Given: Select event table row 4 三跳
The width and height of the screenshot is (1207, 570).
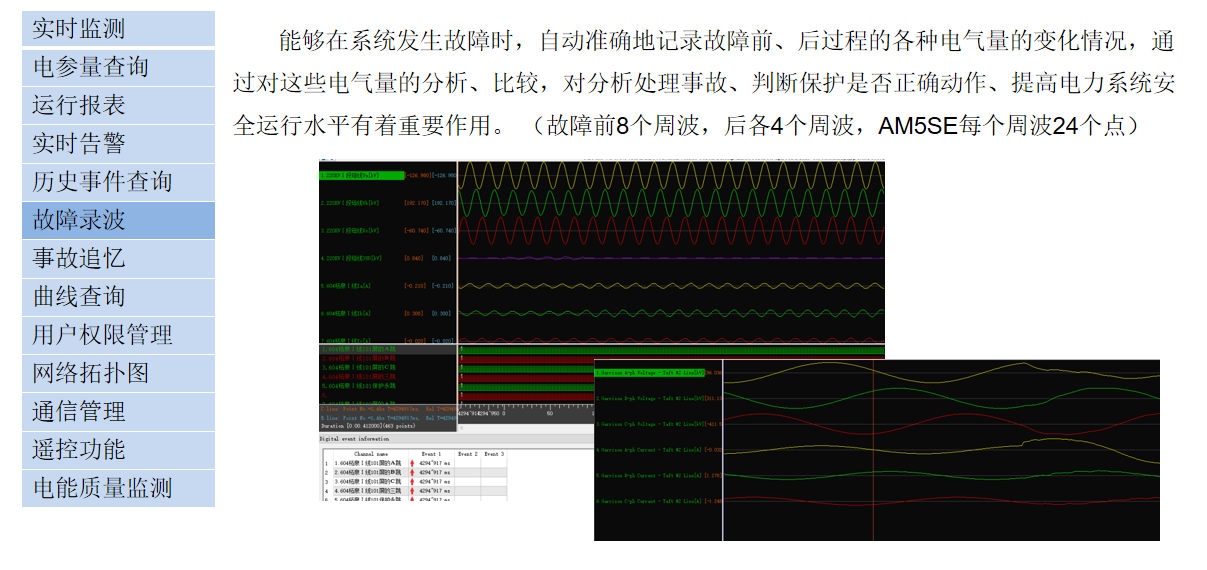Looking at the screenshot, I should coord(415,491).
